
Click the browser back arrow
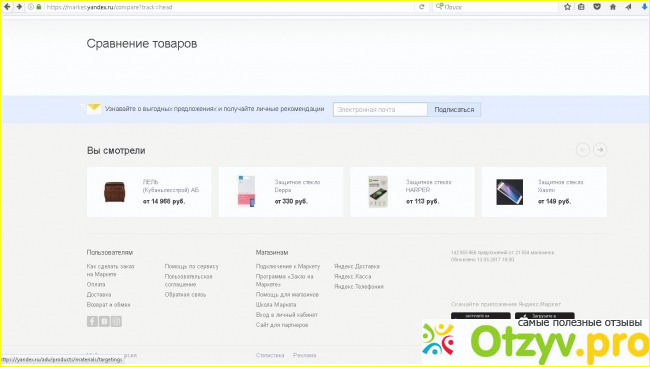click(x=7, y=7)
